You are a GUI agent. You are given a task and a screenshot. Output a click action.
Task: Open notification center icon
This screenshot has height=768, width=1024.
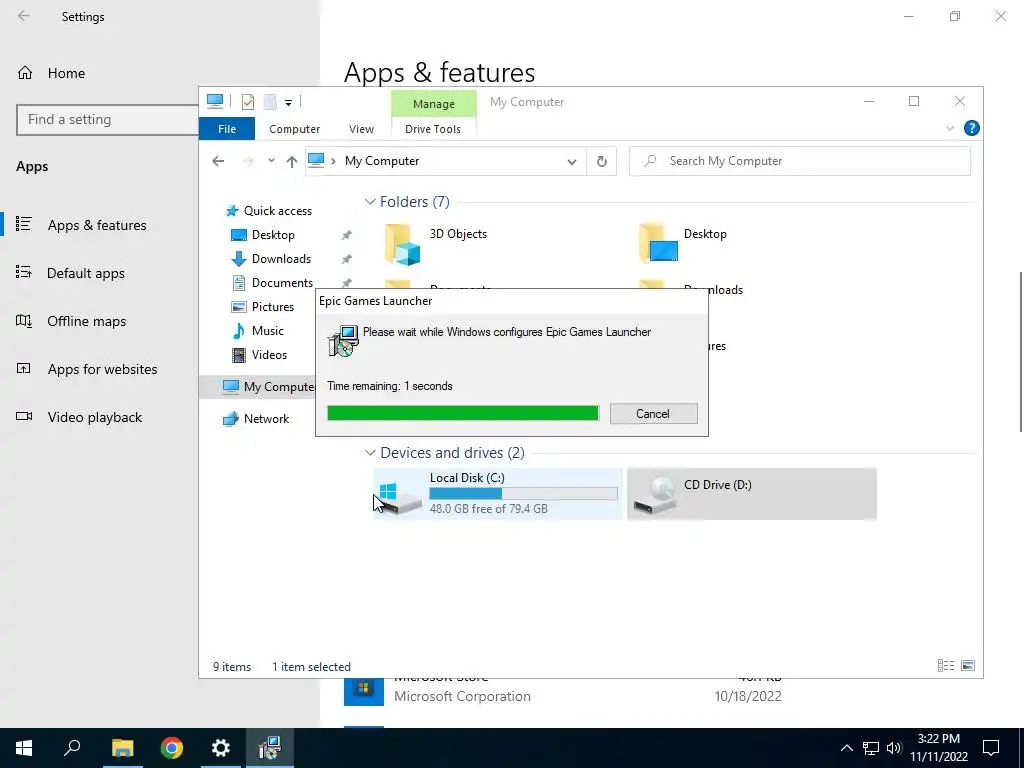[x=991, y=748]
